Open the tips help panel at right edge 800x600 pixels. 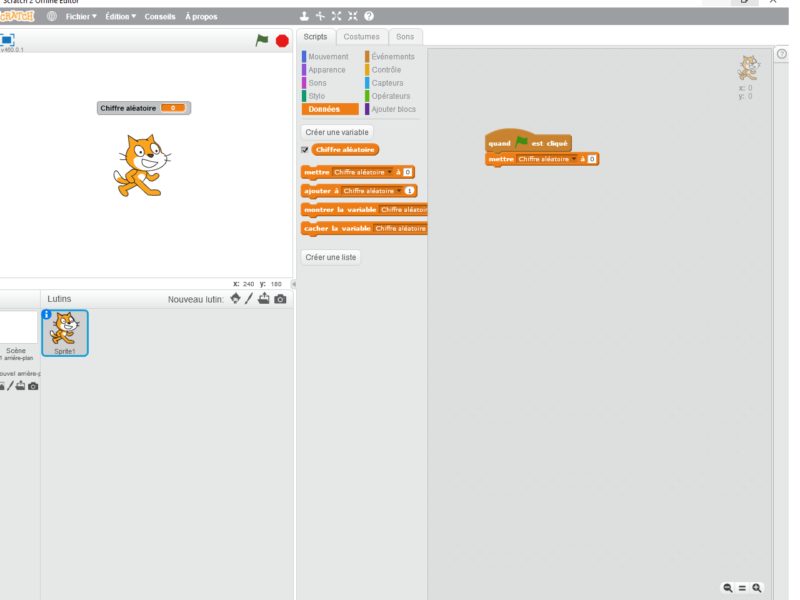[x=782, y=54]
